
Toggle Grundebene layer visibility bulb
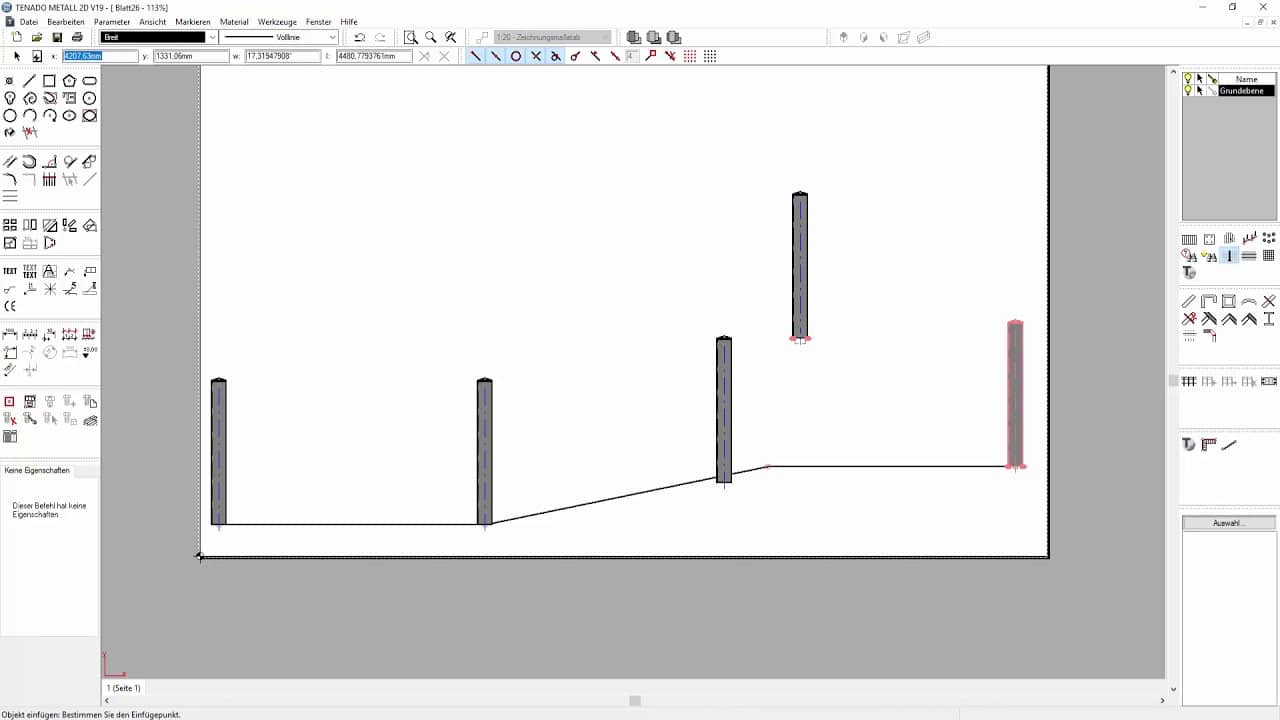1188,90
